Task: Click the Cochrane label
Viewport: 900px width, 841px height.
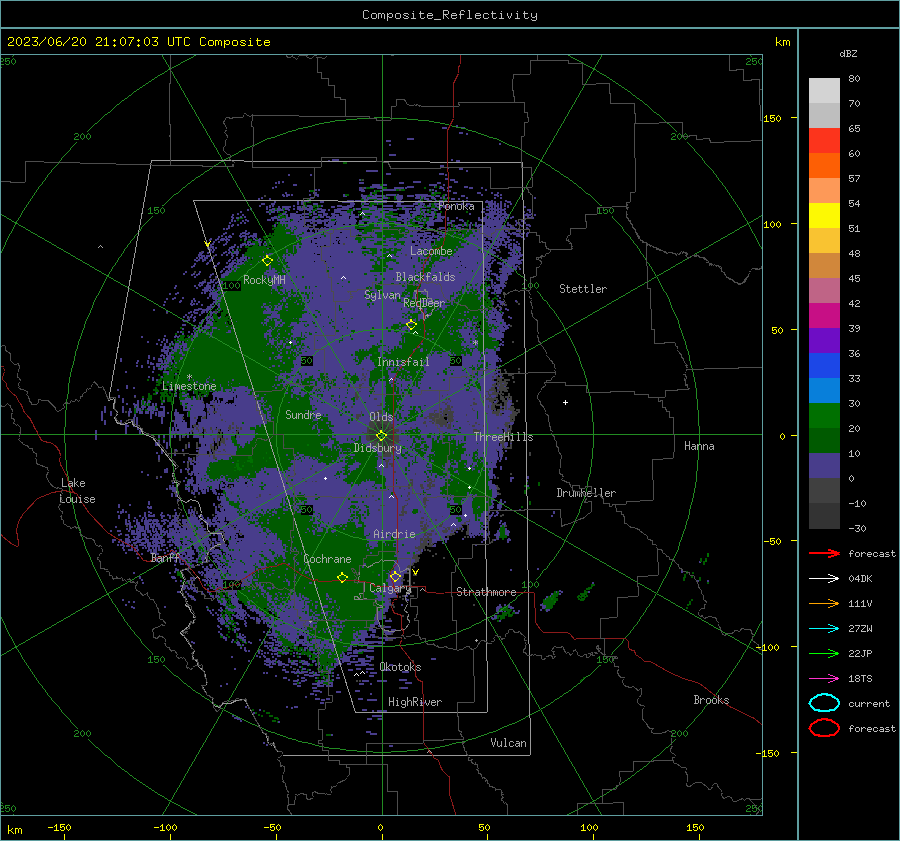Action: point(327,559)
